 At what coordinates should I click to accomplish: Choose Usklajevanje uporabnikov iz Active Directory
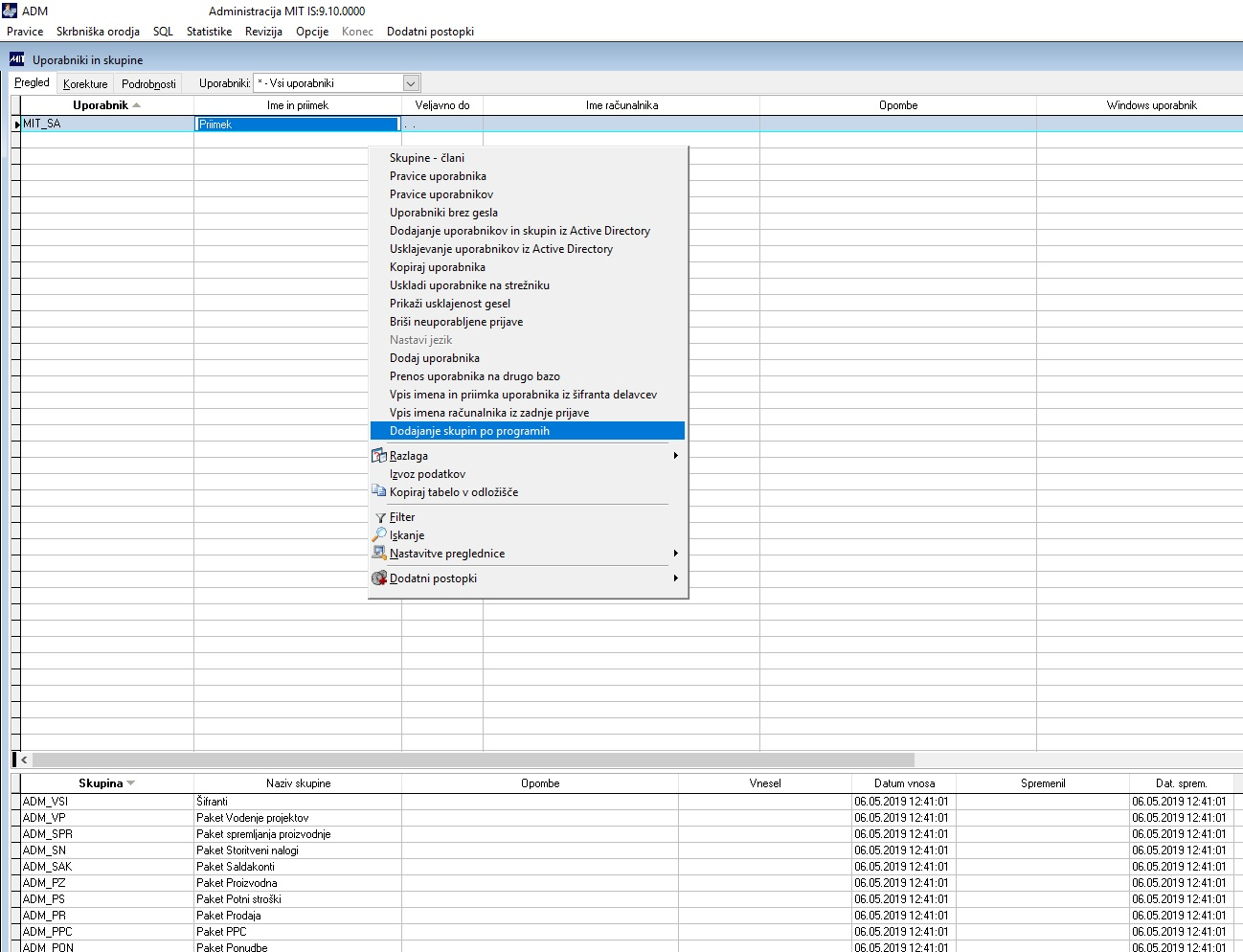[x=528, y=249]
